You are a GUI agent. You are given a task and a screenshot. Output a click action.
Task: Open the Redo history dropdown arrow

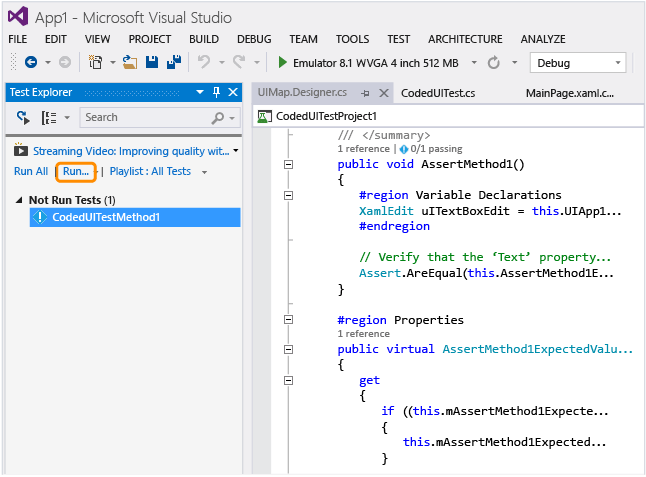pyautogui.click(x=257, y=63)
